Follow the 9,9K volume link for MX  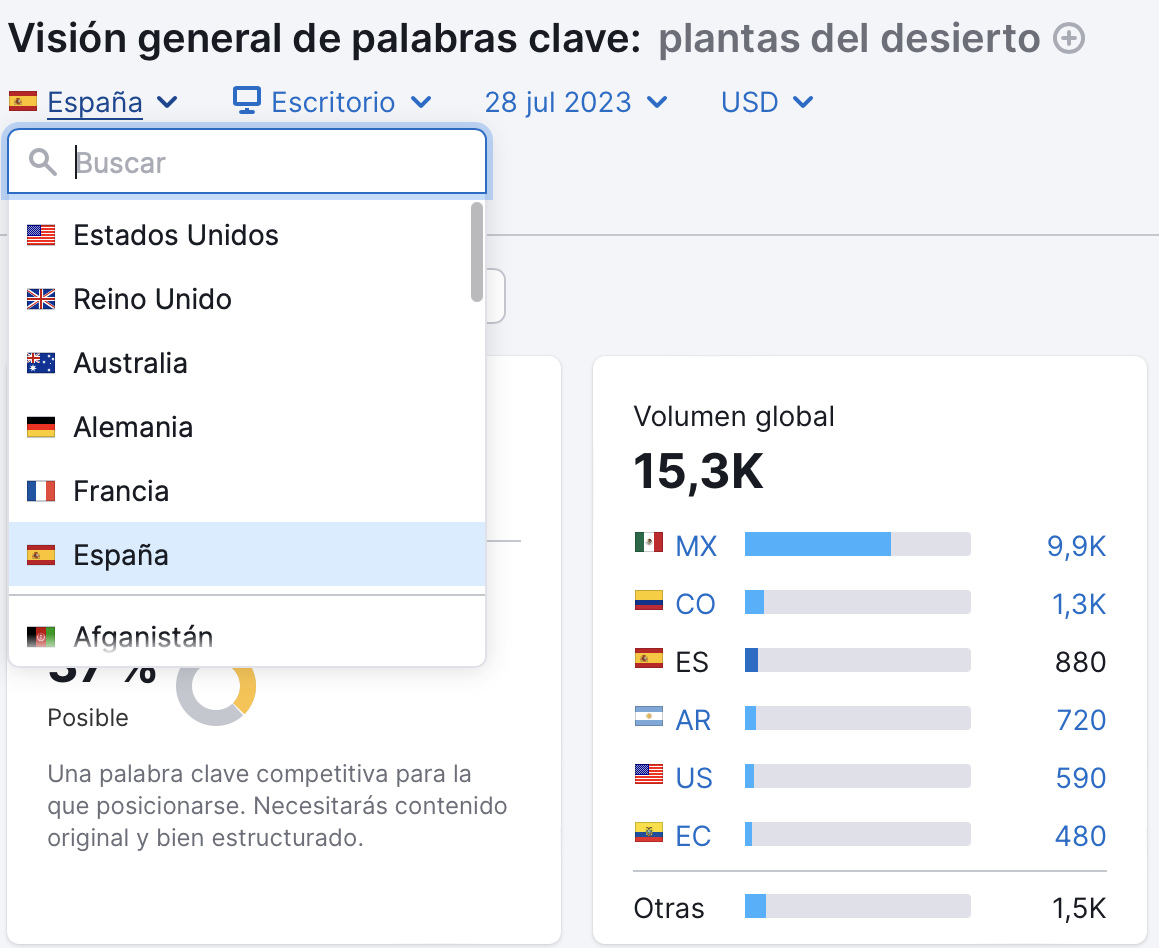1078,546
